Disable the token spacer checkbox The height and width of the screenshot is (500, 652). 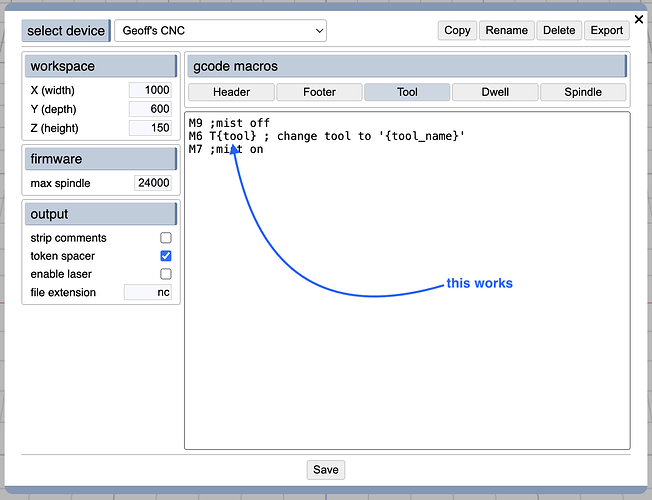click(166, 256)
